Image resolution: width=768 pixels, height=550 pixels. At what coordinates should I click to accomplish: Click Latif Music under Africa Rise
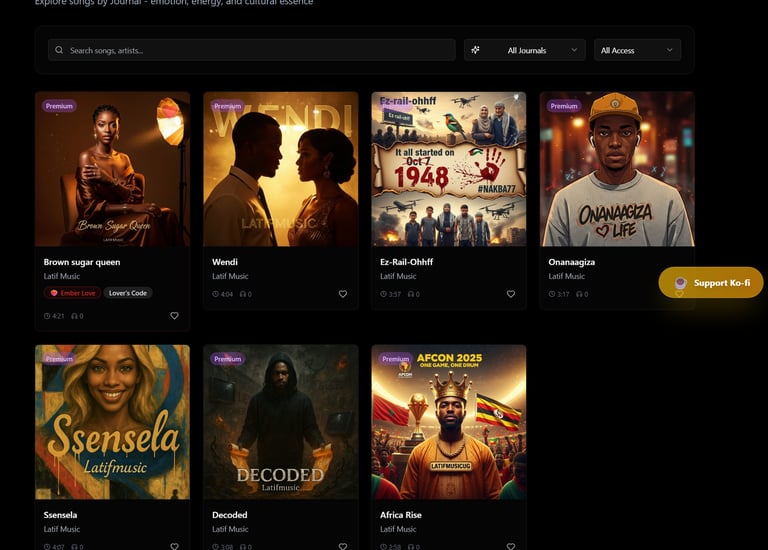398,529
